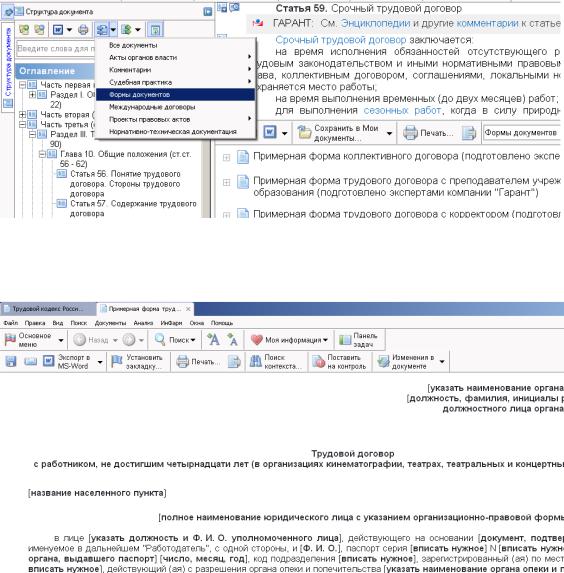
Task: Open Примерная форма трудового договора с преподавателем
Action: tap(407, 186)
